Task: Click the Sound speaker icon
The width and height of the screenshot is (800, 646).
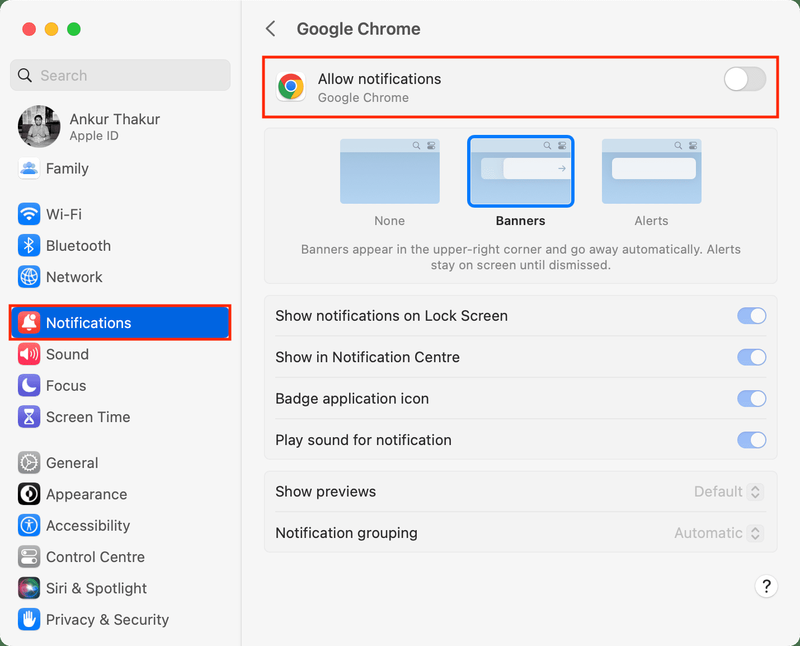Action: (29, 354)
